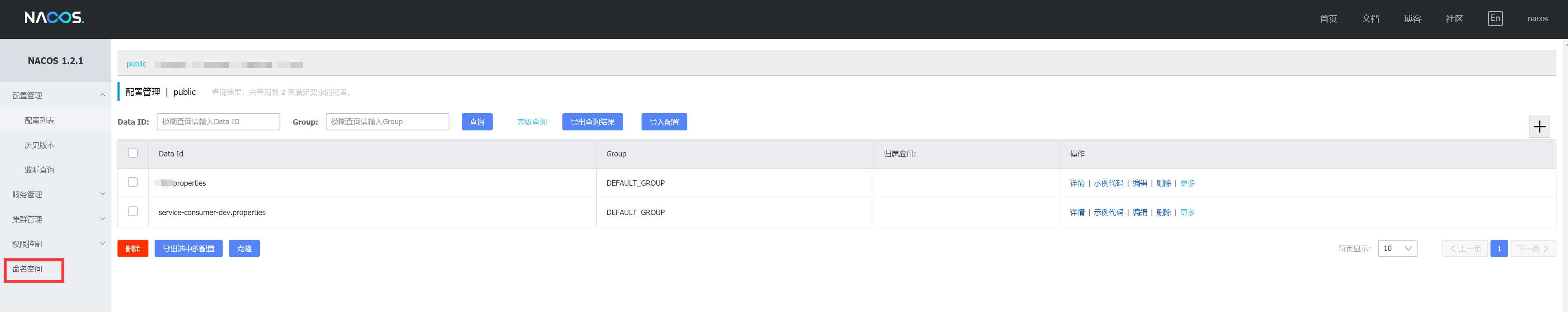Open 博客 in the top navigation
Image resolution: width=1568 pixels, height=312 pixels.
pos(1412,19)
